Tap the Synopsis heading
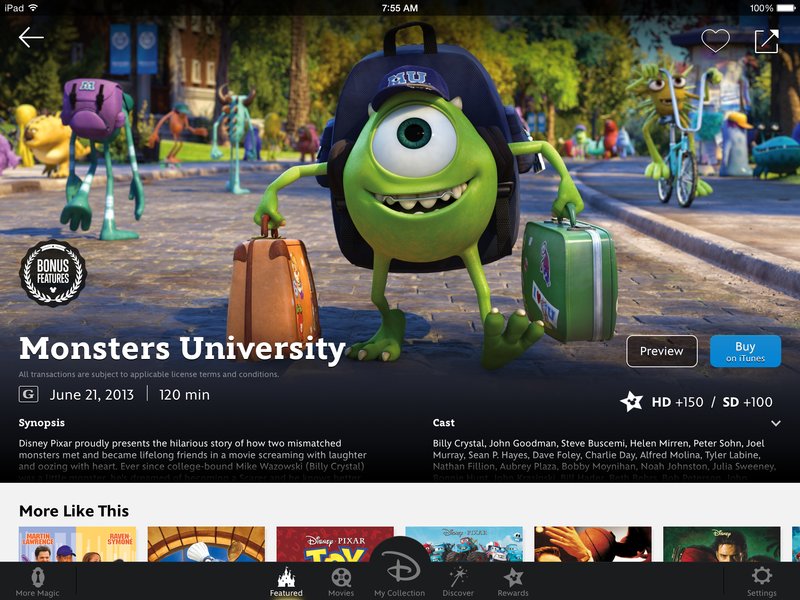Image resolution: width=800 pixels, height=600 pixels. (x=42, y=423)
